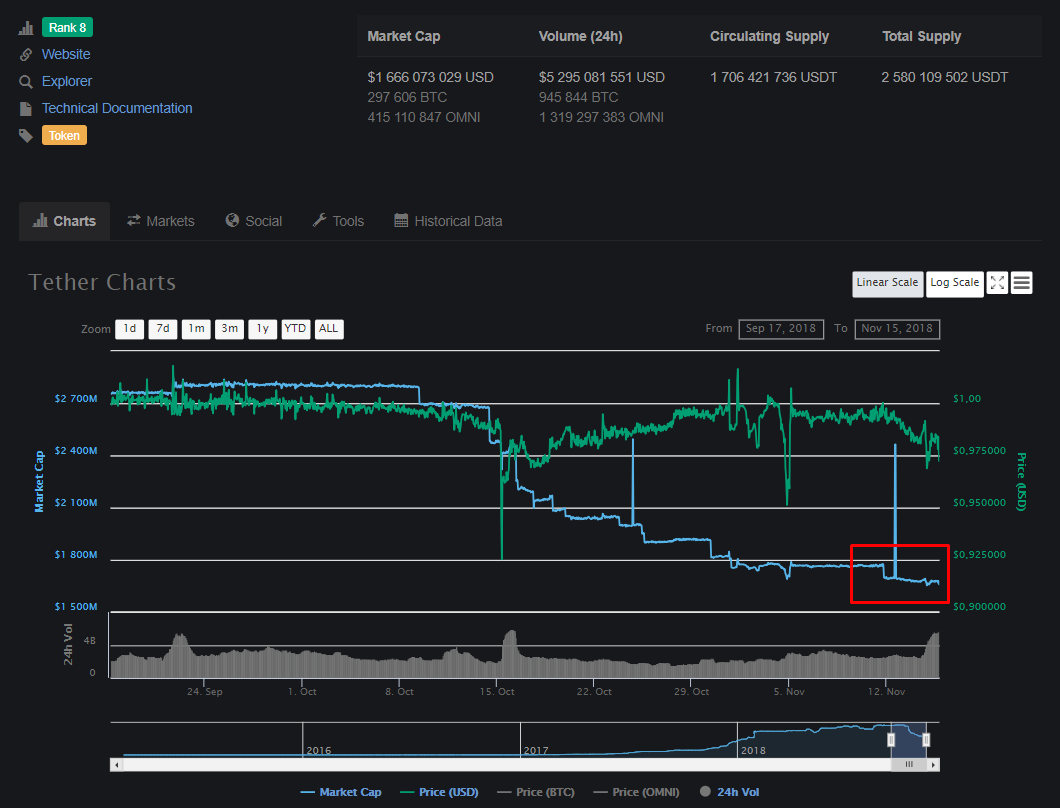Click the fullscreen expand chart icon
The width and height of the screenshot is (1060, 808).
click(x=997, y=283)
